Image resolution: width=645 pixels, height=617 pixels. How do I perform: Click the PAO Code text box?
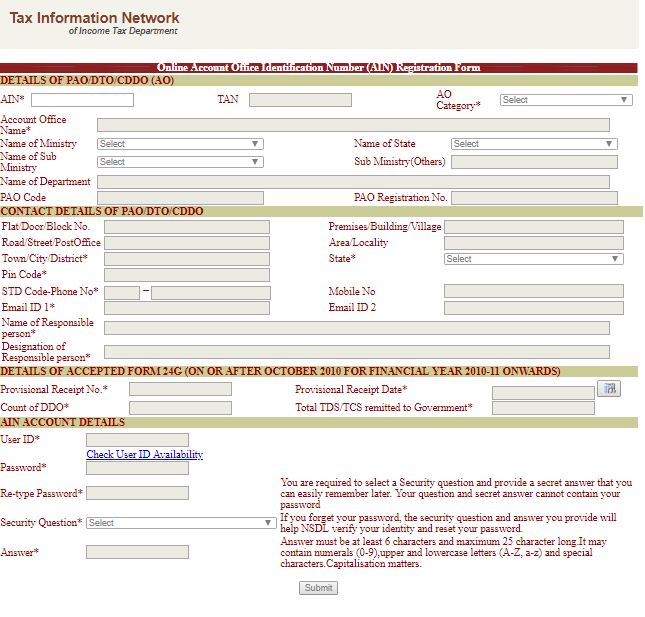coord(180,198)
